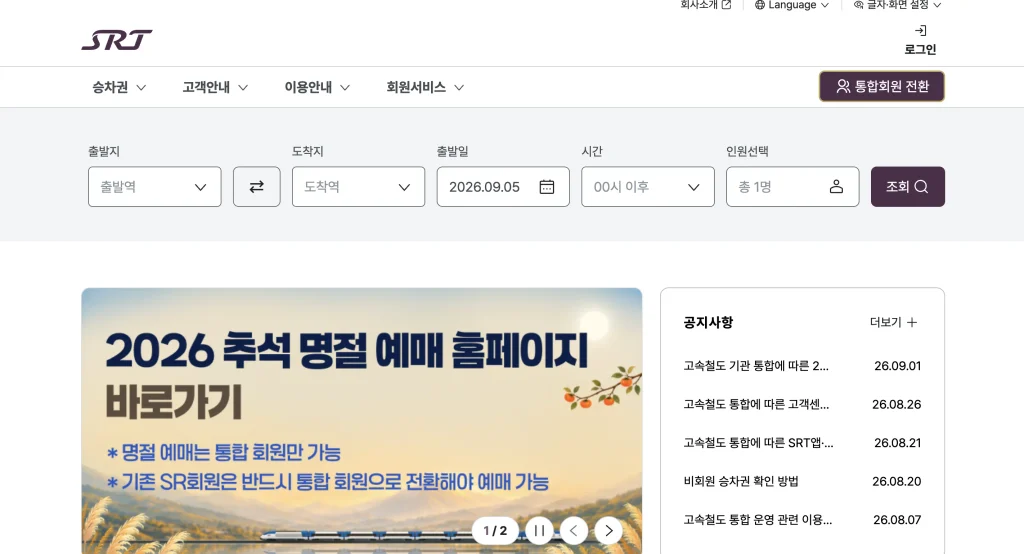The height and width of the screenshot is (554, 1024).
Task: Open notice 고속철도 기관 통합에 따른 2...
Action: [756, 366]
